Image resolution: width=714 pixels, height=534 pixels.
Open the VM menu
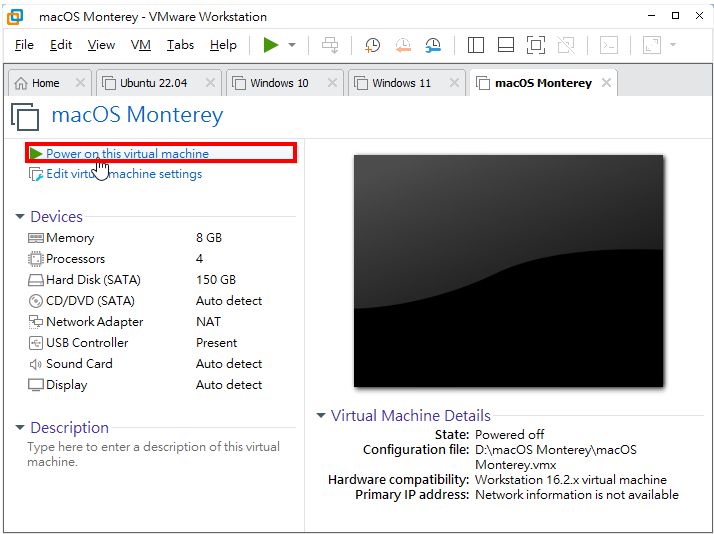tap(141, 45)
